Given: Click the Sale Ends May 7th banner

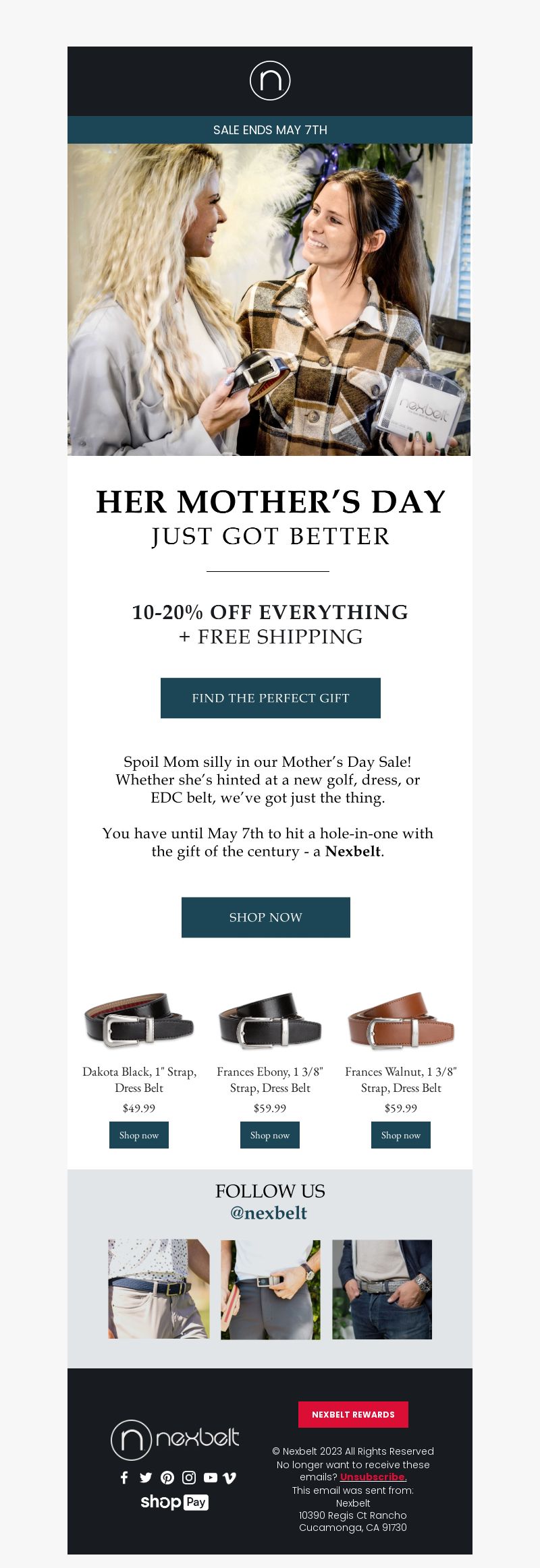Looking at the screenshot, I should pos(270,129).
